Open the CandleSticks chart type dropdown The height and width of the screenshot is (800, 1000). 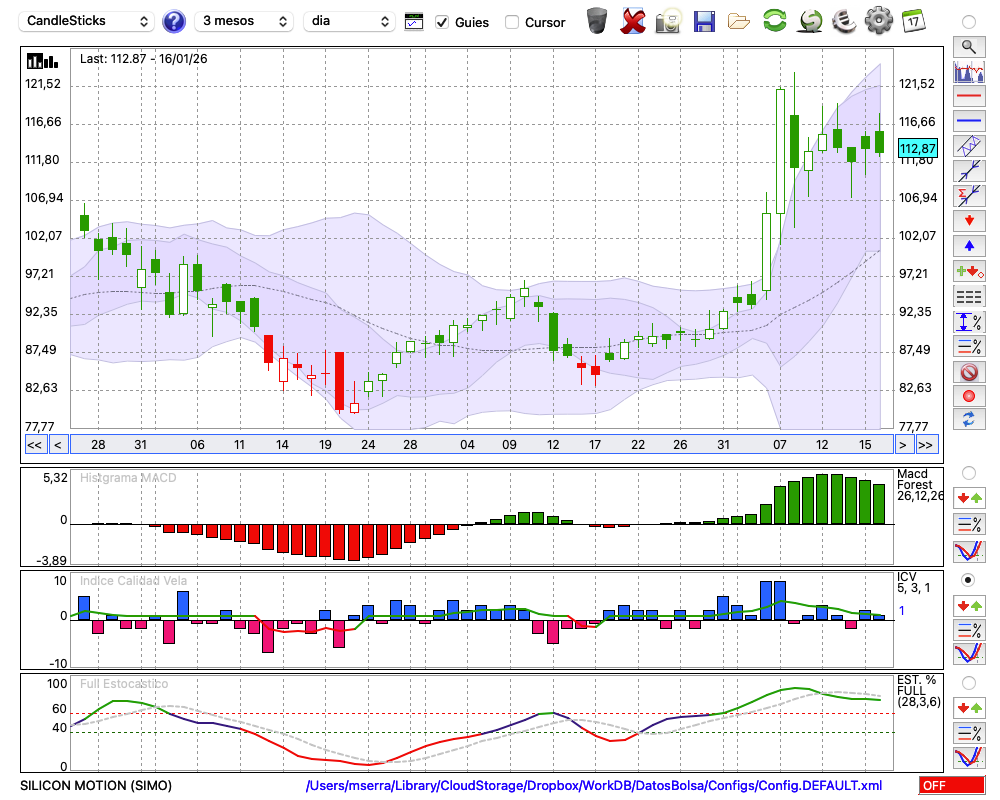pyautogui.click(x=88, y=21)
